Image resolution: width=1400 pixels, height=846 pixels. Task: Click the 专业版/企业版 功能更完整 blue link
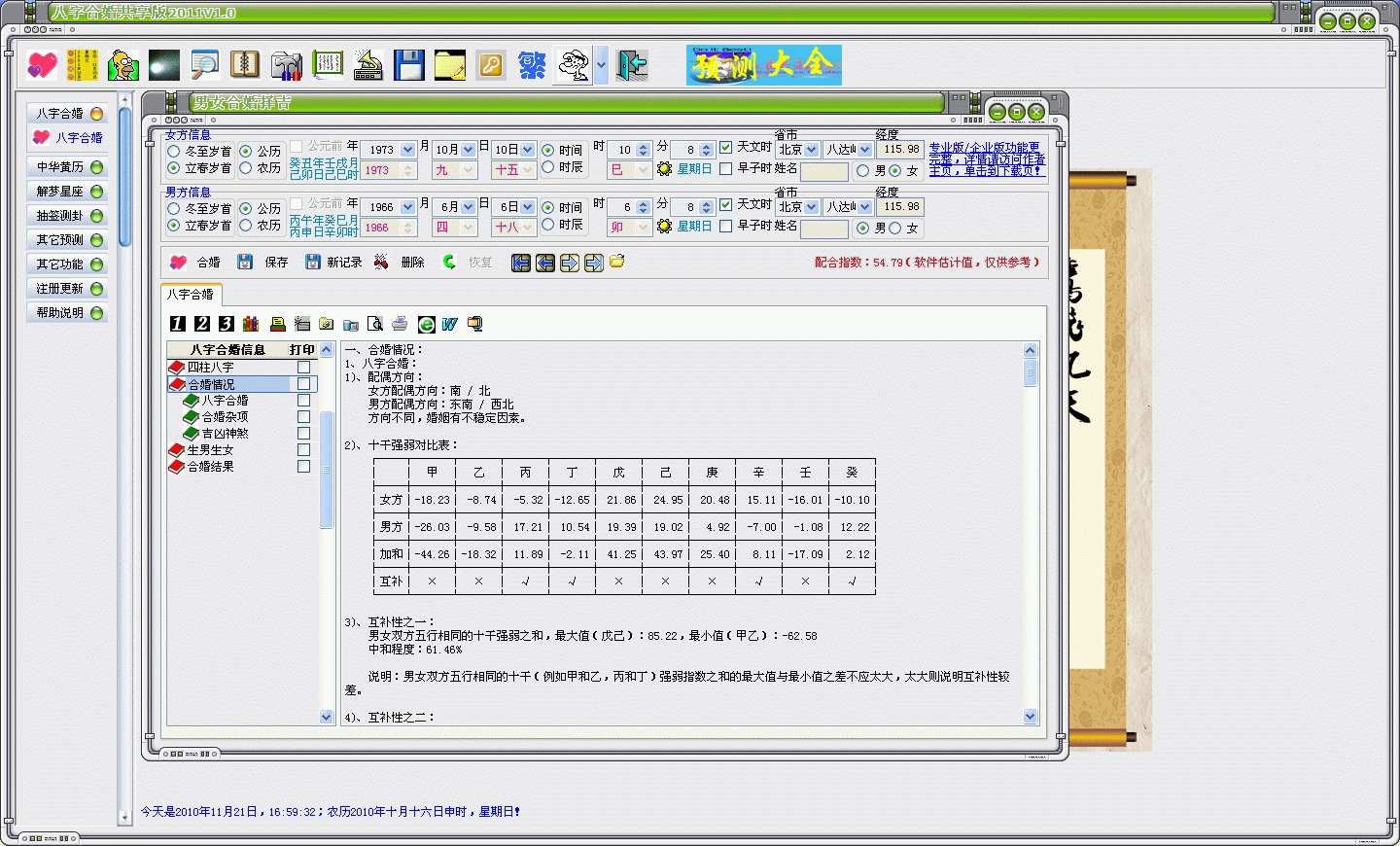[987, 159]
